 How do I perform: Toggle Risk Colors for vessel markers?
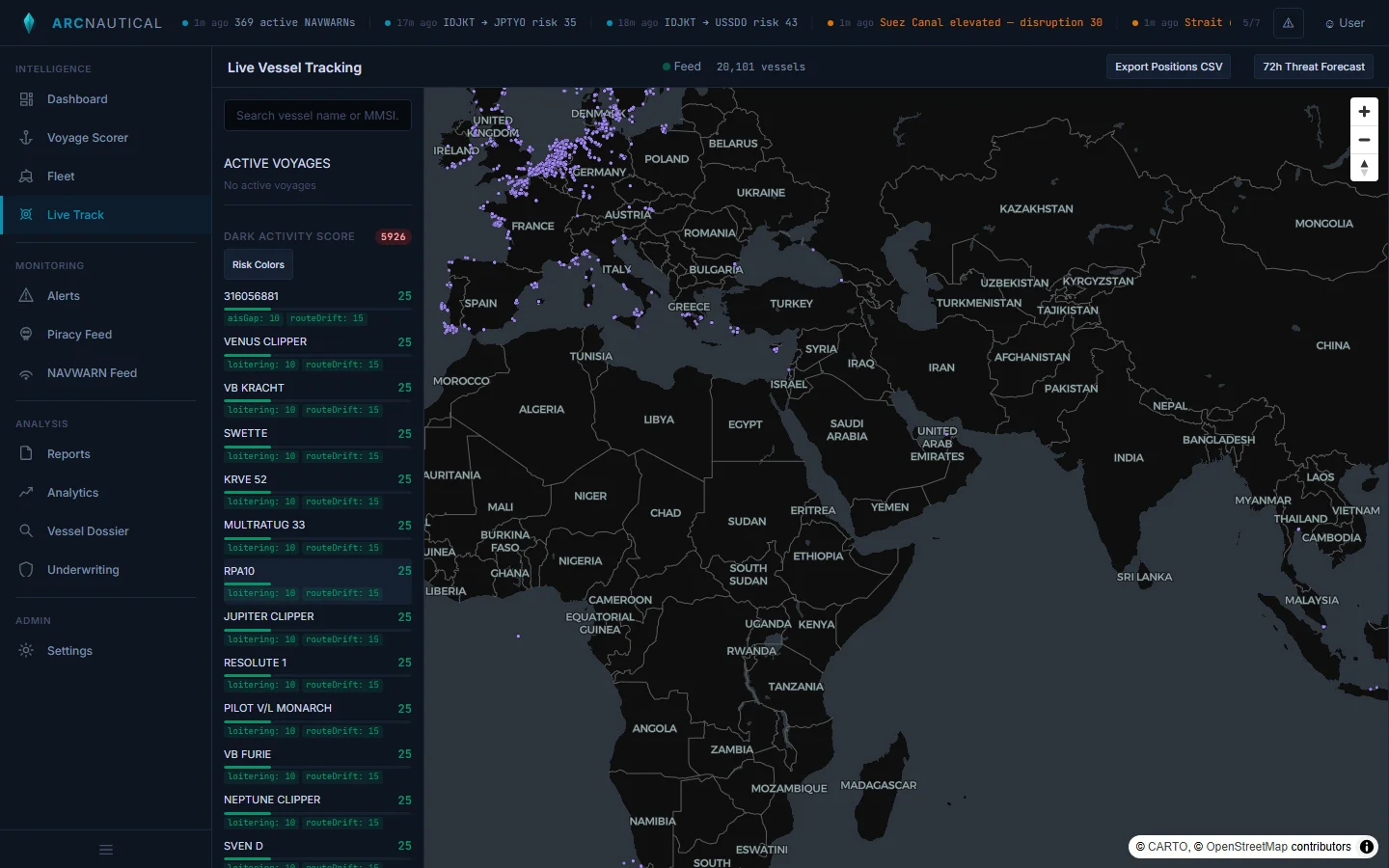pyautogui.click(x=258, y=264)
